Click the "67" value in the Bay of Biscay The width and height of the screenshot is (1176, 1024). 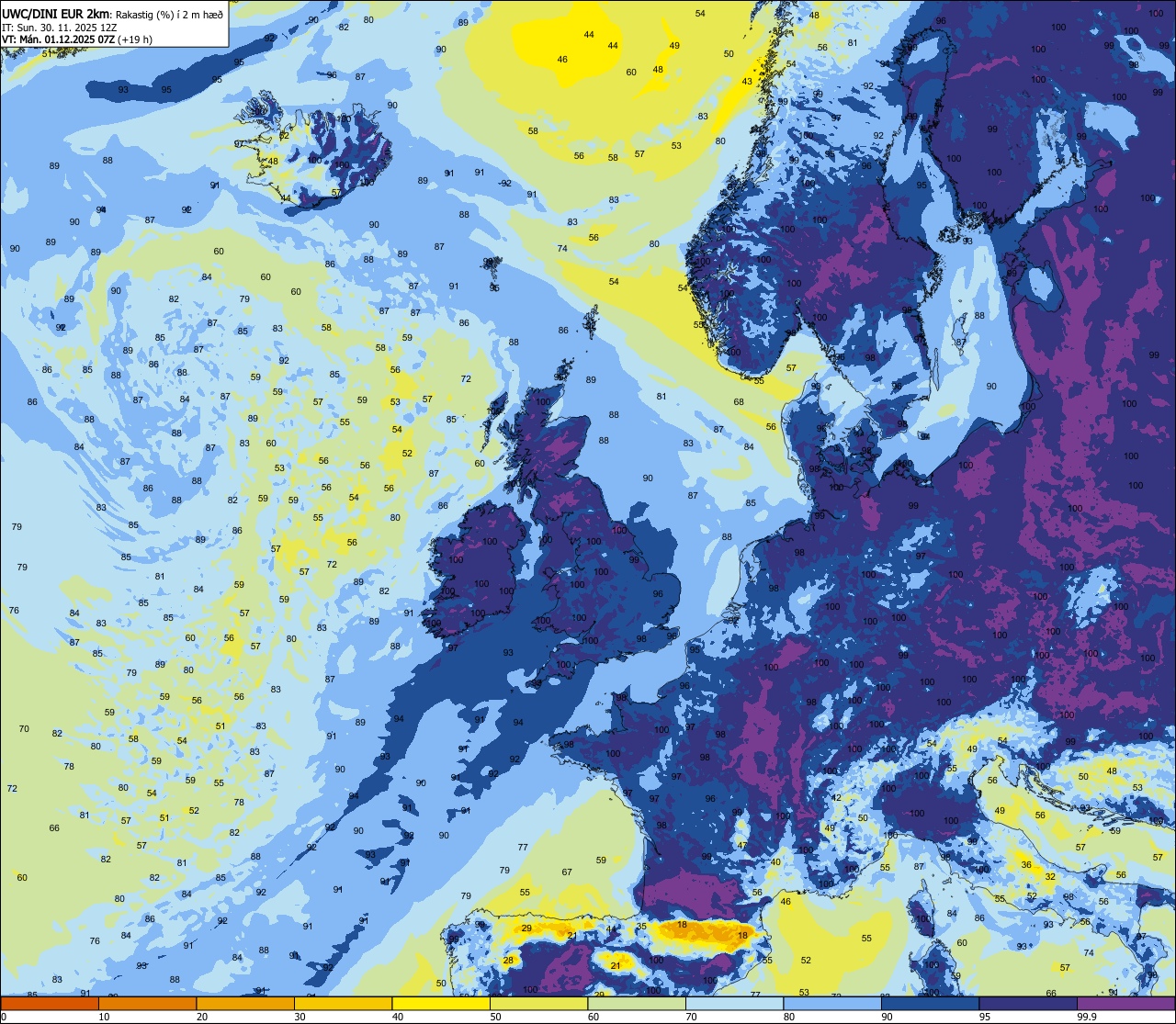coord(567,872)
